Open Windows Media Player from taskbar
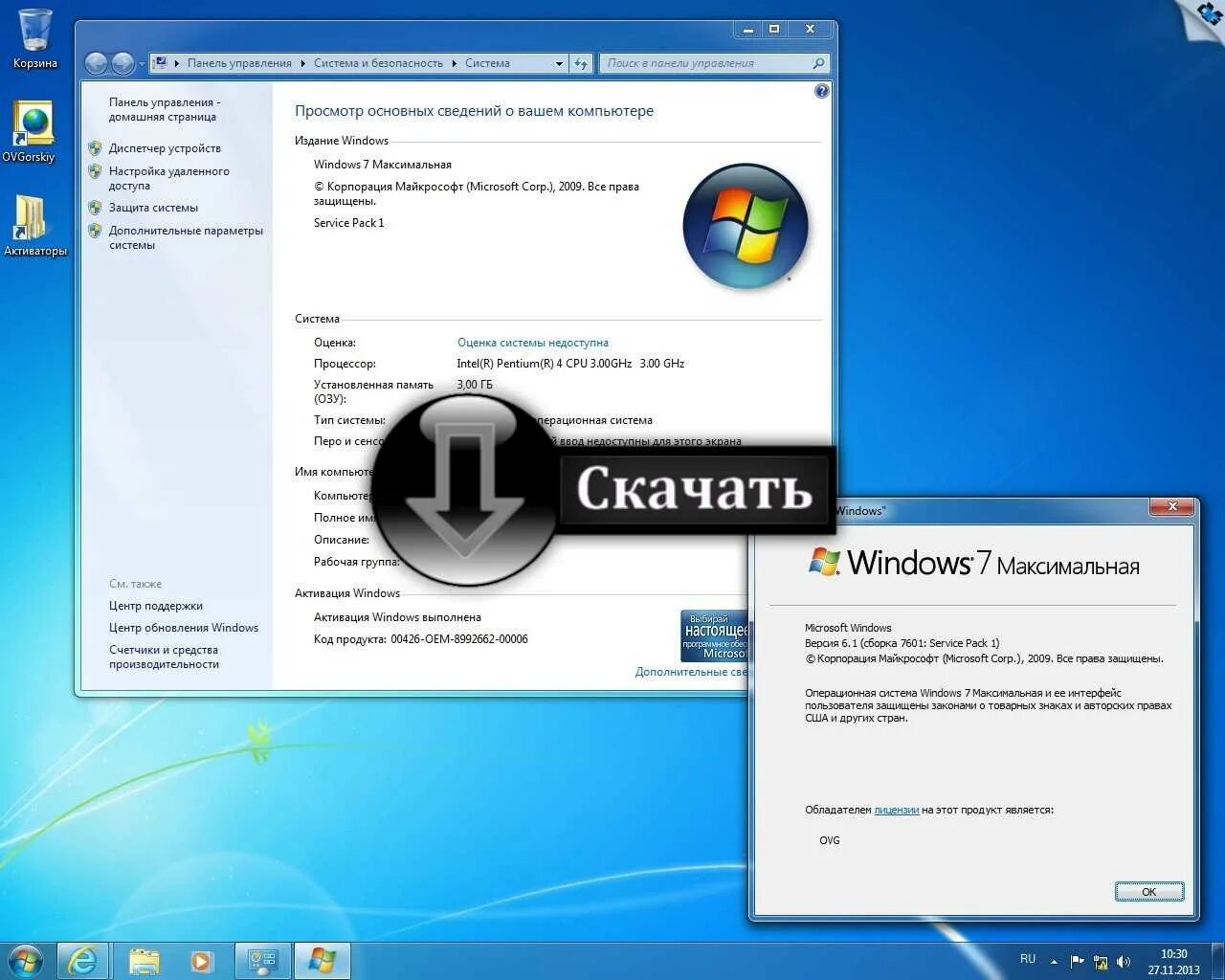 201,961
